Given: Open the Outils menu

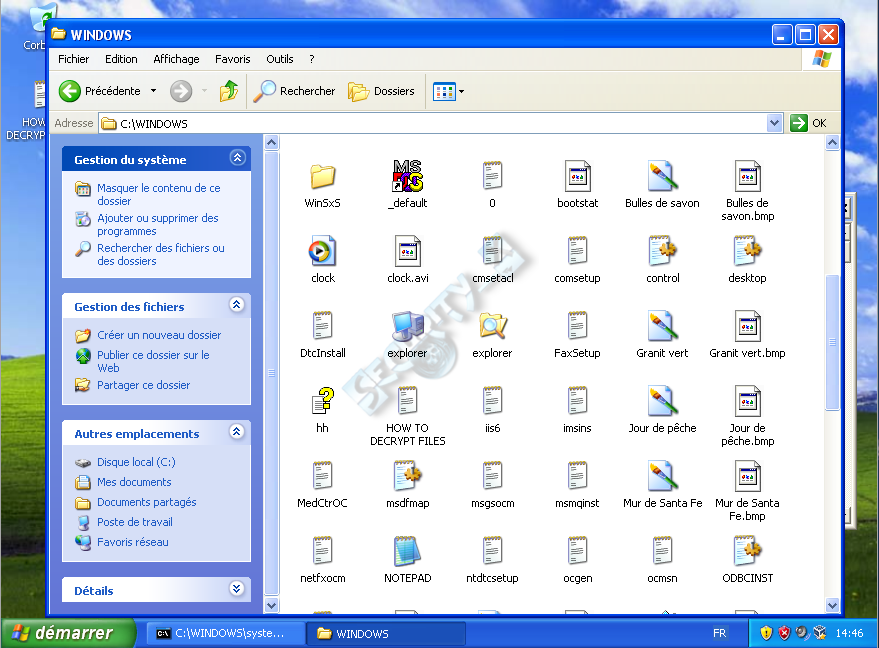Looking at the screenshot, I should pos(280,59).
